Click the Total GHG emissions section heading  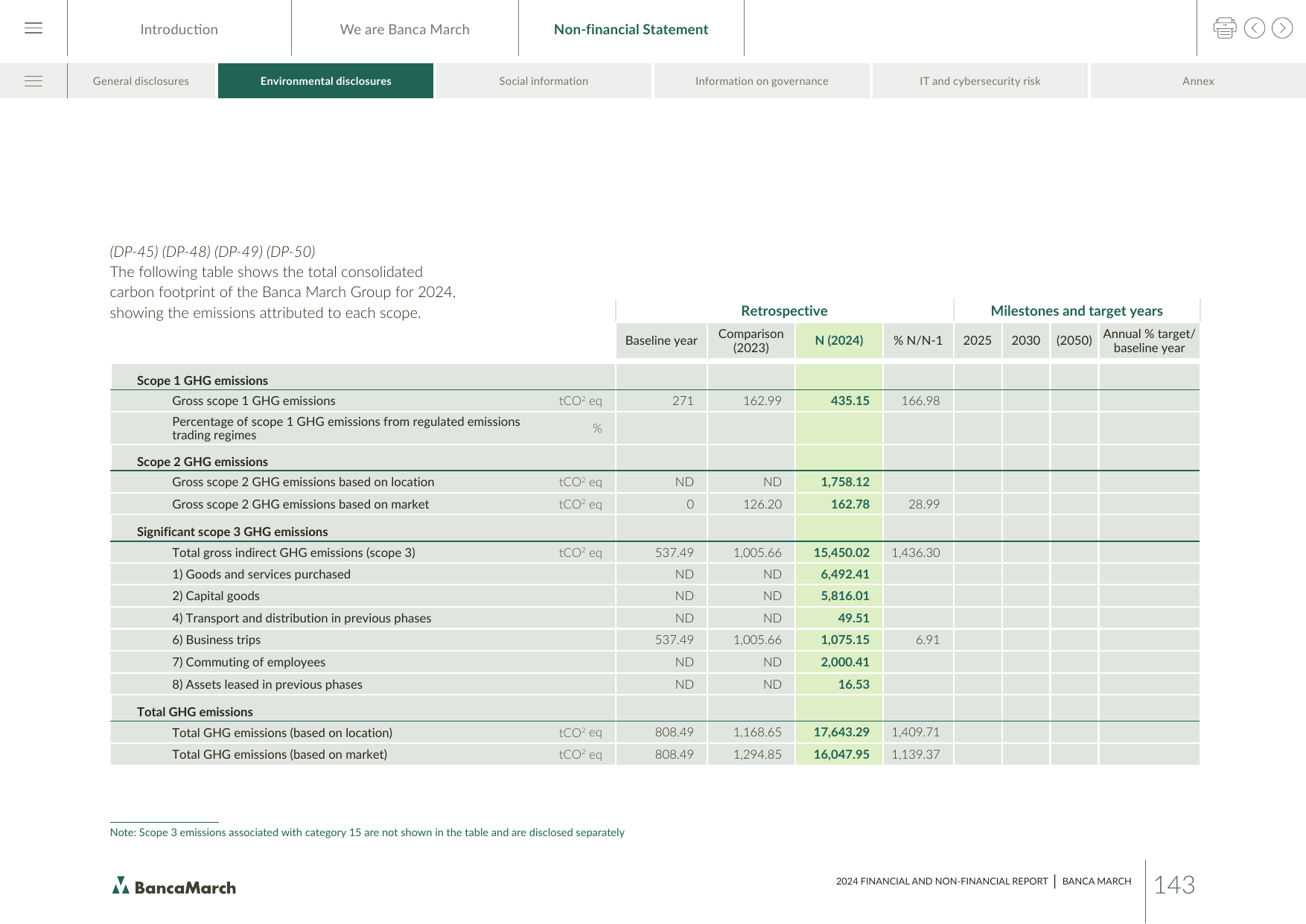pos(195,712)
